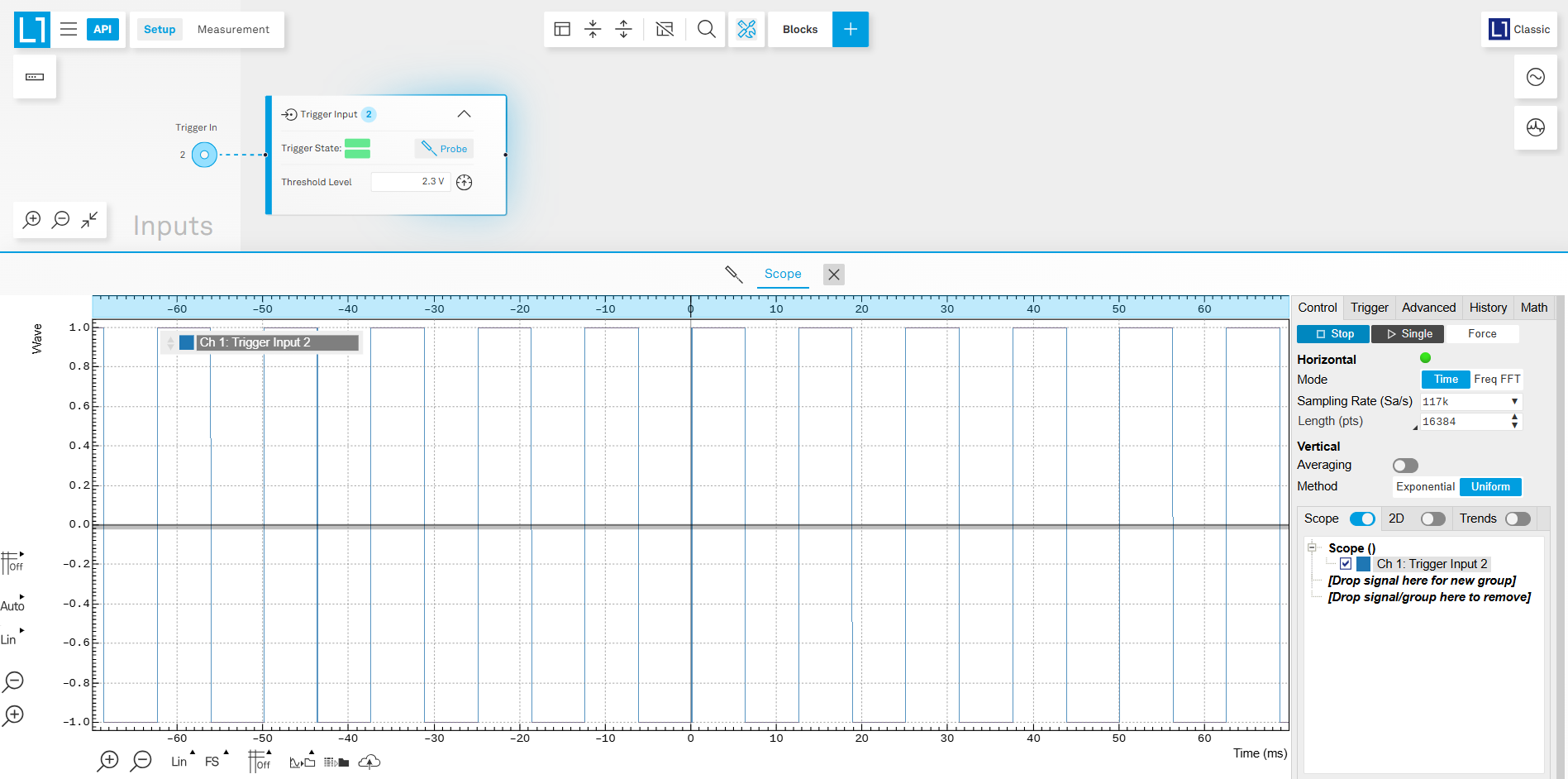Image resolution: width=1568 pixels, height=779 pixels.
Task: Collapse the Scope () tree node
Action: (1312, 547)
